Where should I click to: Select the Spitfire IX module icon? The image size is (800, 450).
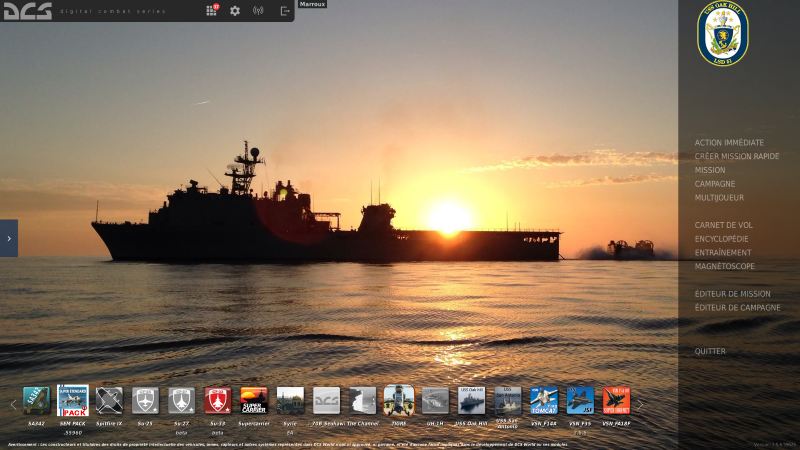(109, 401)
